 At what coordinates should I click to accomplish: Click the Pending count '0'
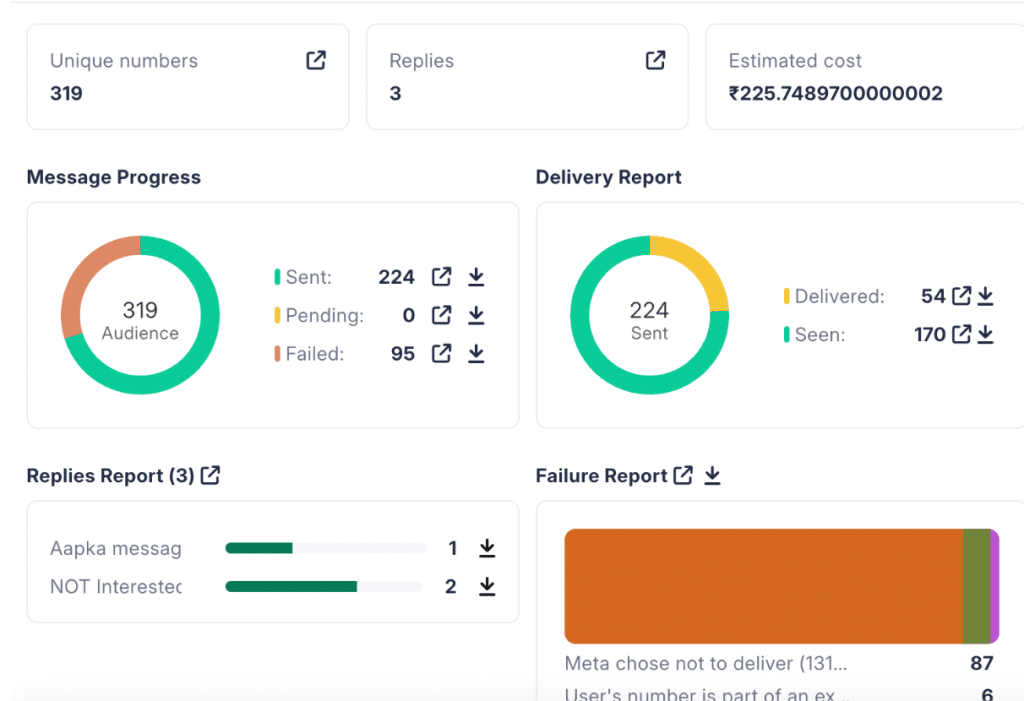[x=408, y=316]
